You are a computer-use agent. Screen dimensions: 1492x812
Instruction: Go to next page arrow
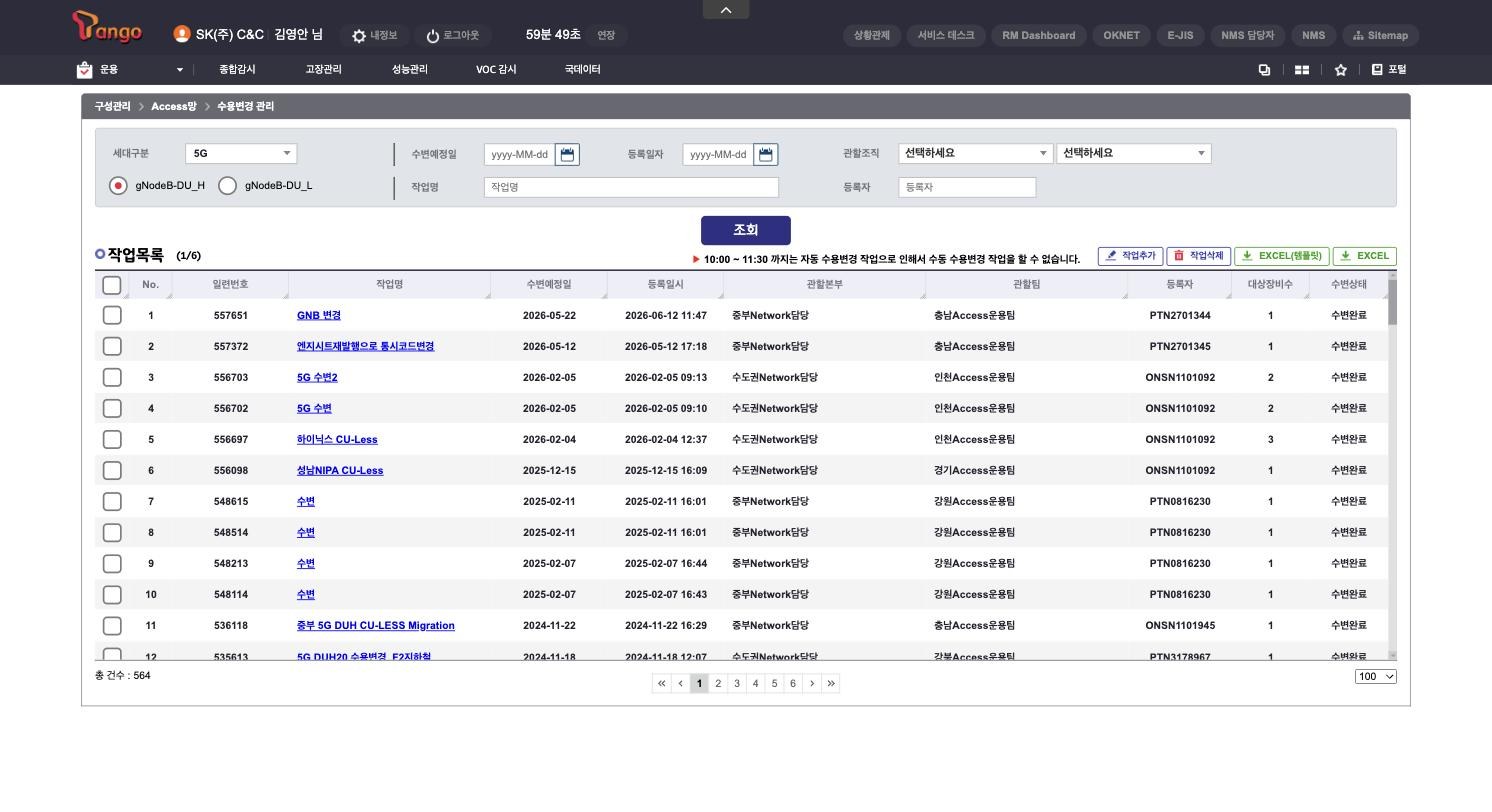tap(812, 683)
